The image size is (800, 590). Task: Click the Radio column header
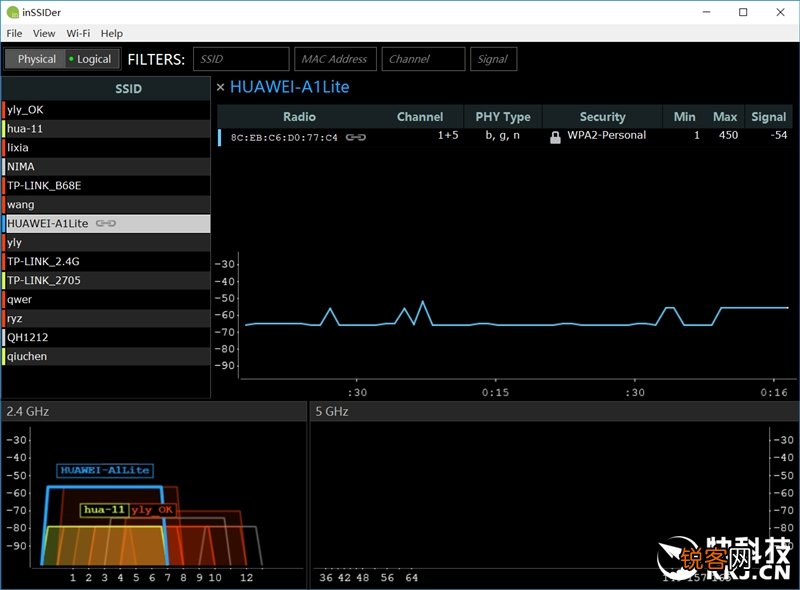tap(299, 117)
